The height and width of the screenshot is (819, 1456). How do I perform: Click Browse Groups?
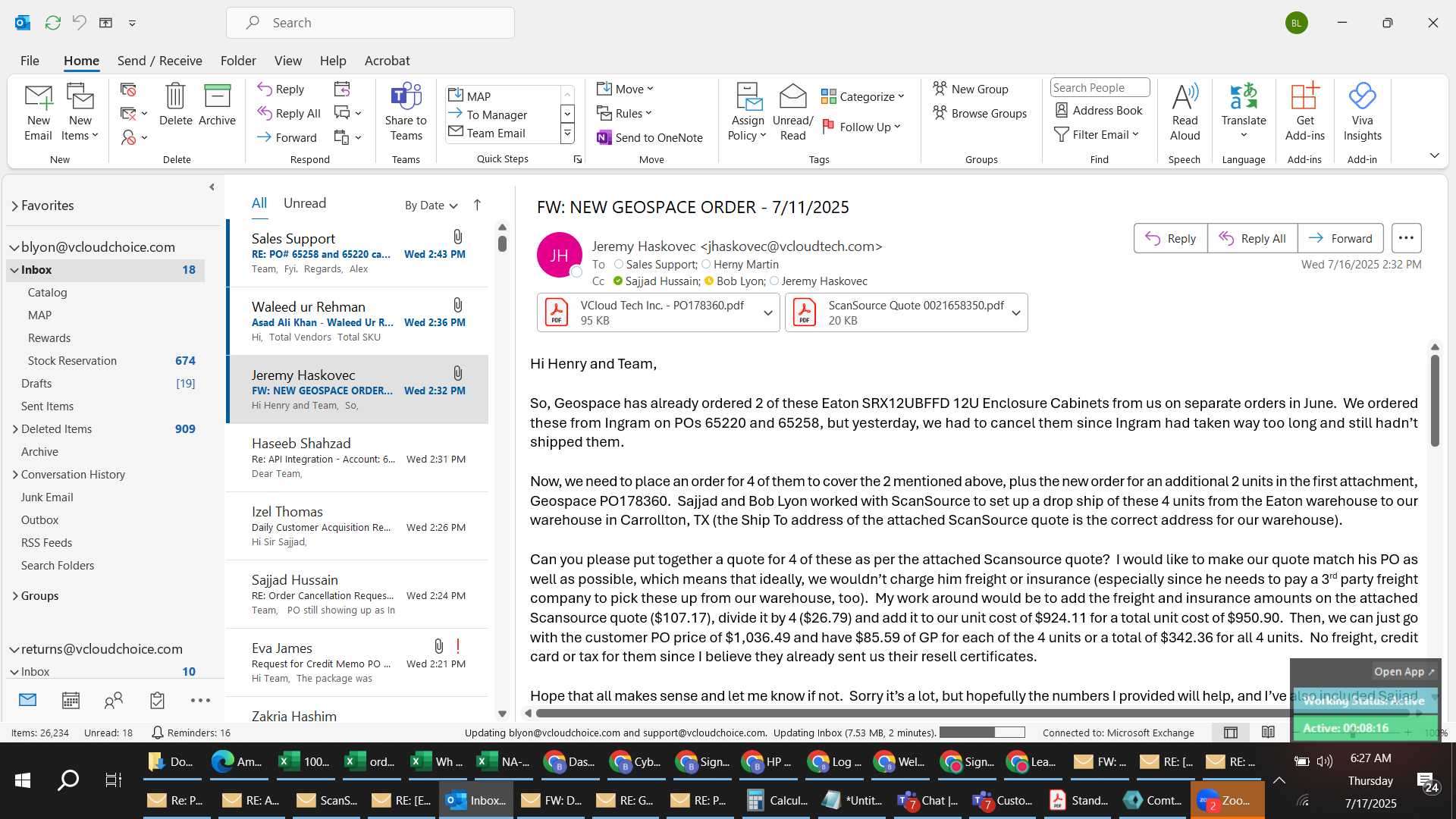(x=979, y=113)
